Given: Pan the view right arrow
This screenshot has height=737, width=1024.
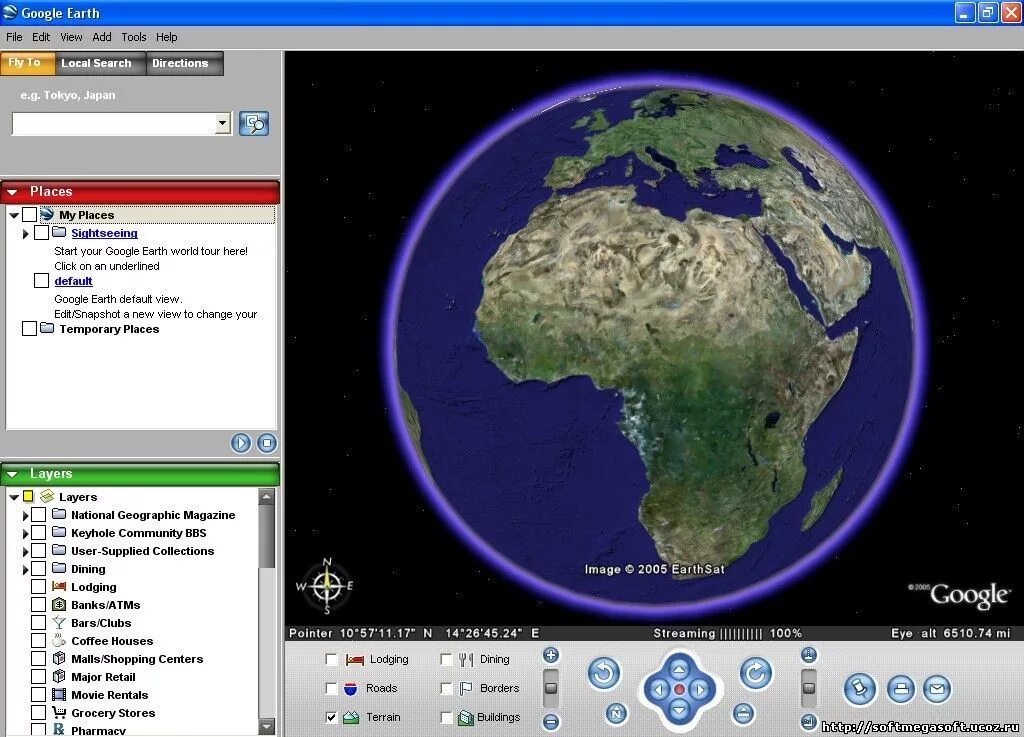Looking at the screenshot, I should point(700,689).
